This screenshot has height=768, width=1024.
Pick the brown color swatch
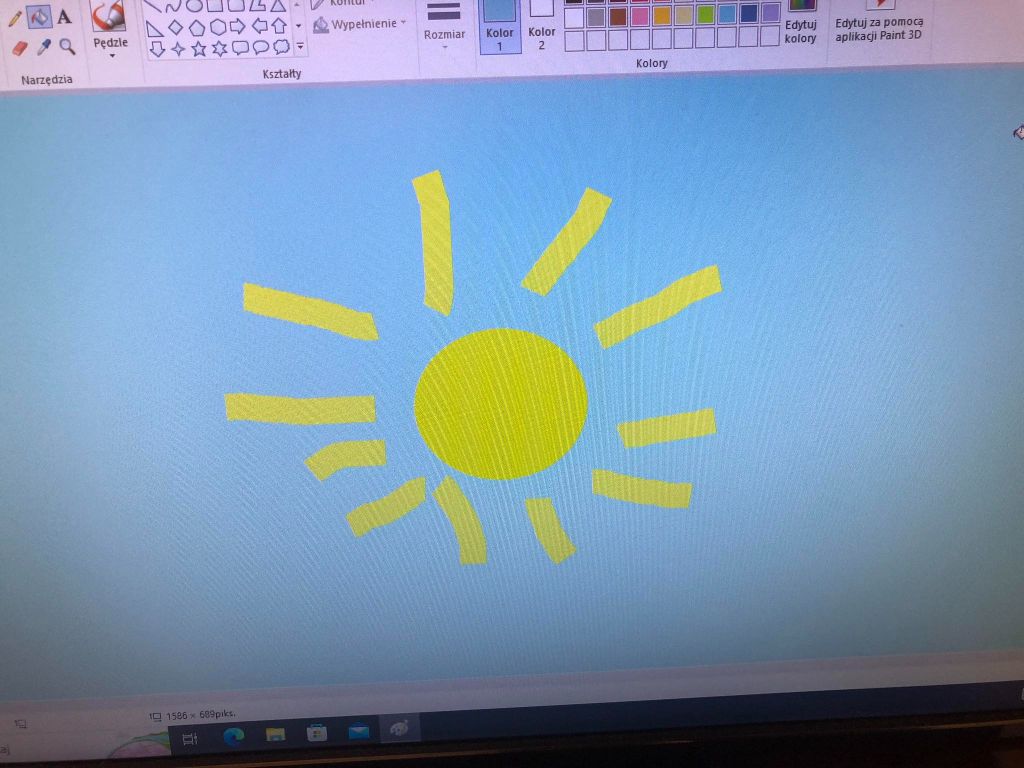(617, 16)
